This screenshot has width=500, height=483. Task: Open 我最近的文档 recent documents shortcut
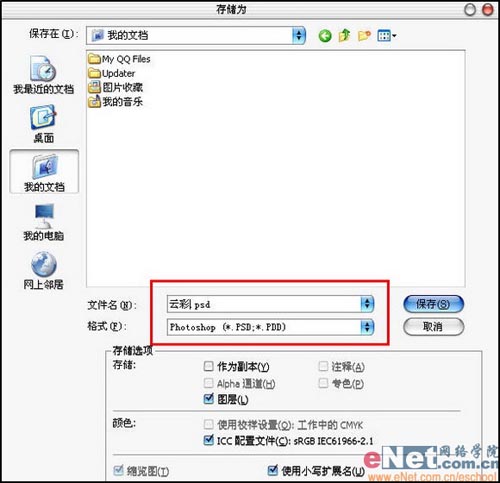(x=43, y=75)
